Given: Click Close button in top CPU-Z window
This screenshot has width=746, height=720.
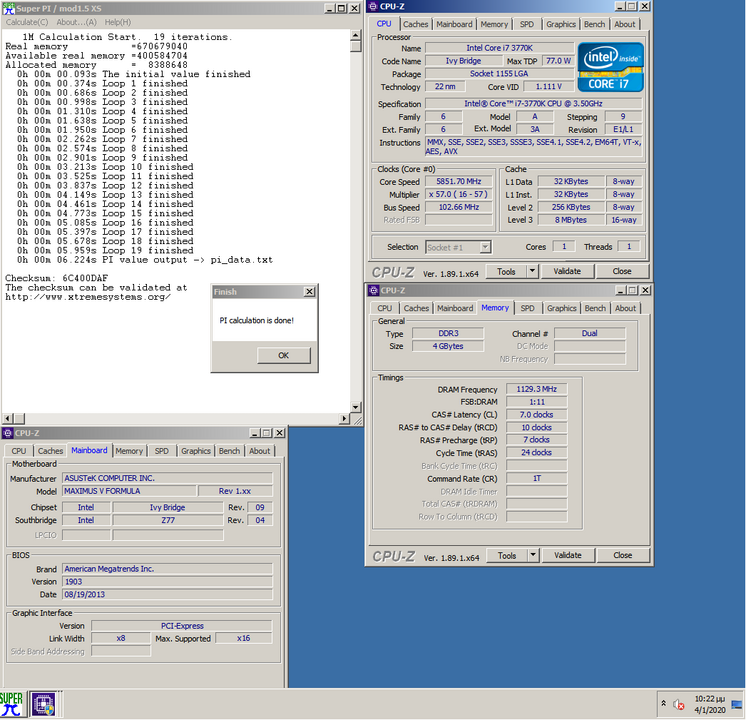Looking at the screenshot, I should point(622,271).
